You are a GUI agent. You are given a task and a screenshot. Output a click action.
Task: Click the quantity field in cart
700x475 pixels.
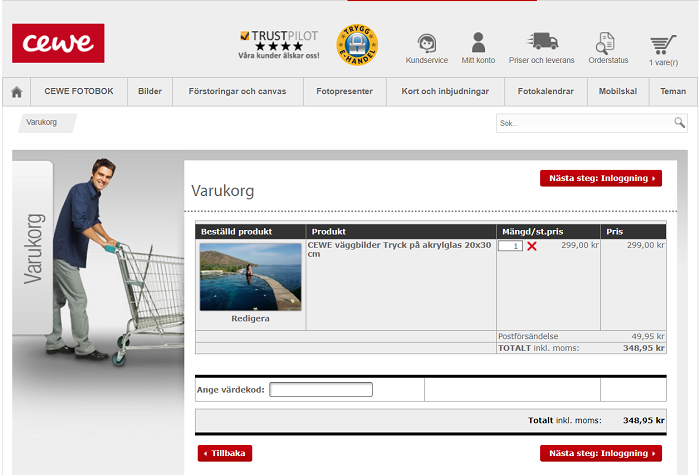point(510,246)
